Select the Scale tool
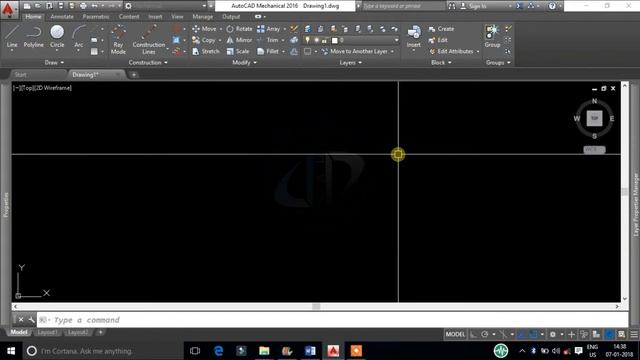Screen dimensions: 640x360 pyautogui.click(x=238, y=51)
